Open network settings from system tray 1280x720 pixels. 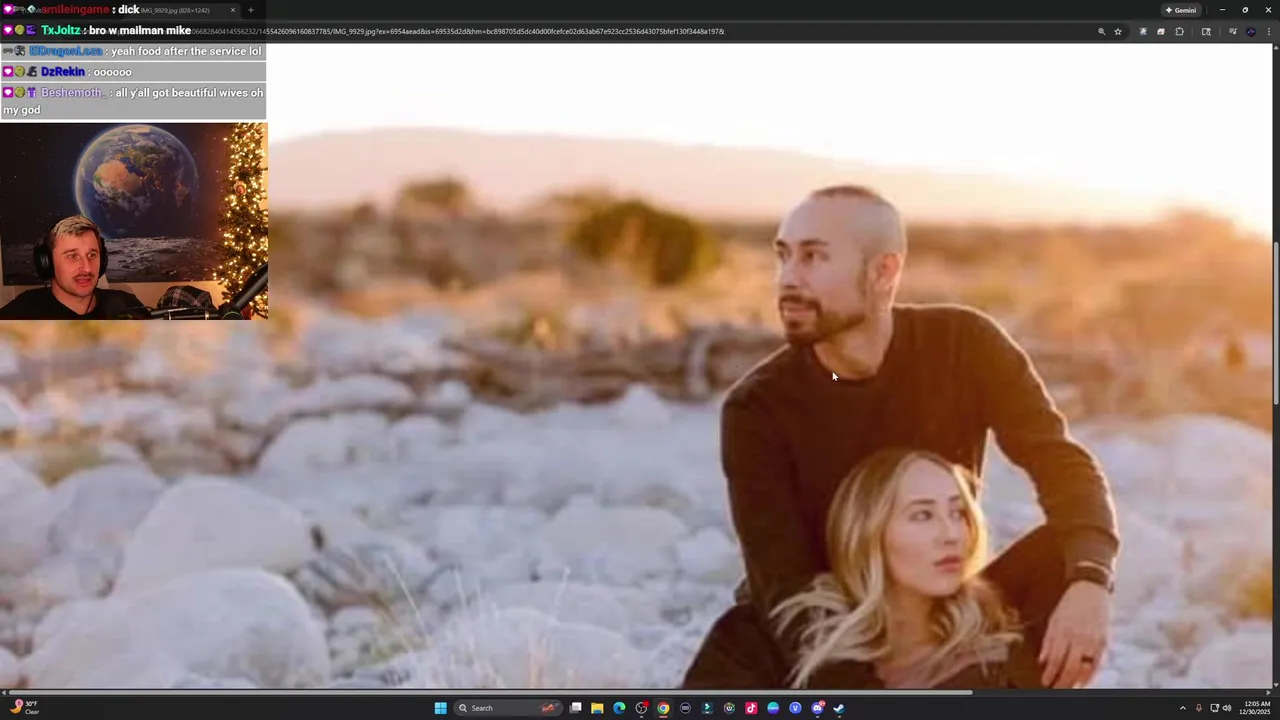tap(1215, 708)
